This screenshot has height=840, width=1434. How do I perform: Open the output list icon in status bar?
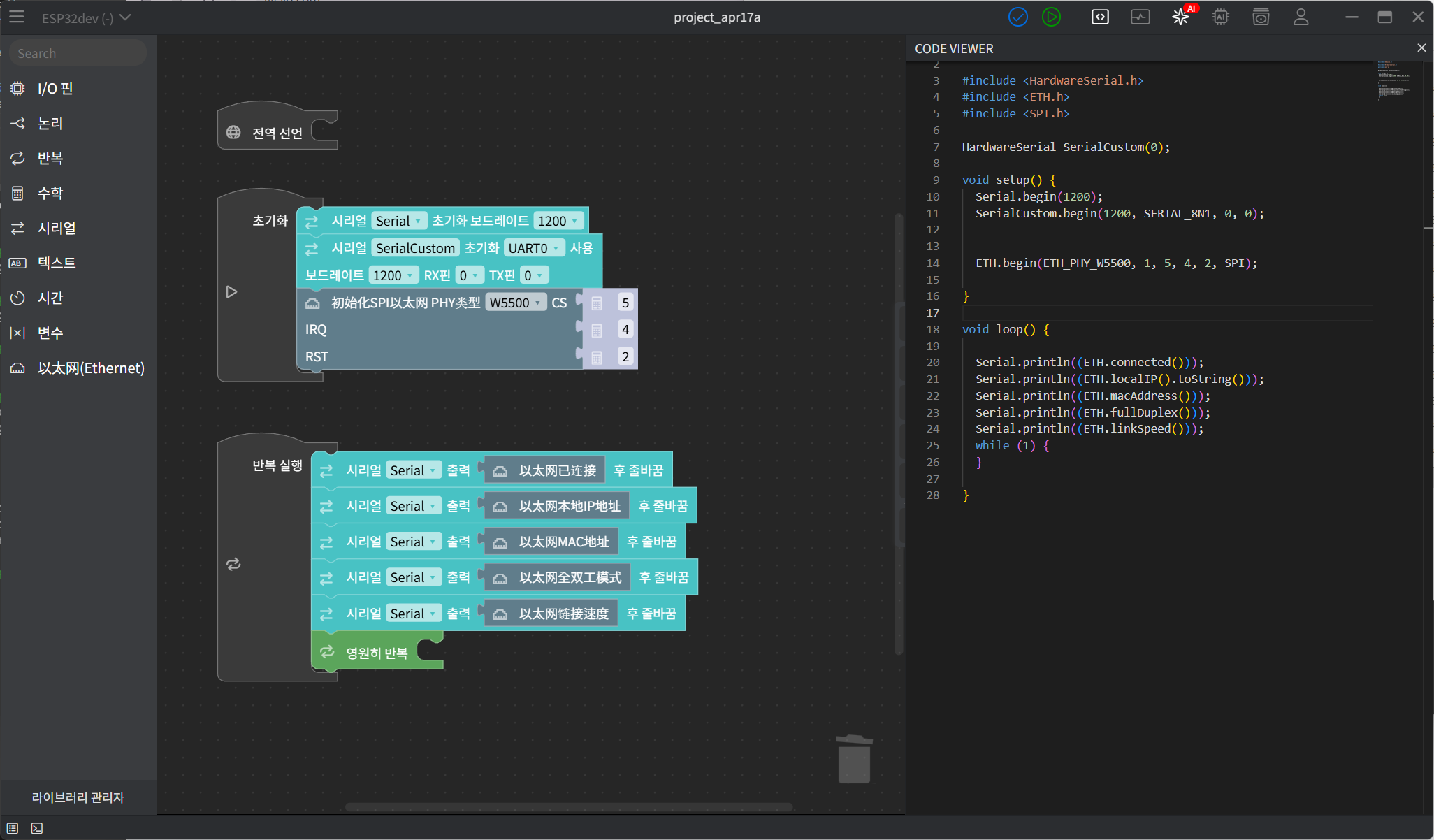13,828
